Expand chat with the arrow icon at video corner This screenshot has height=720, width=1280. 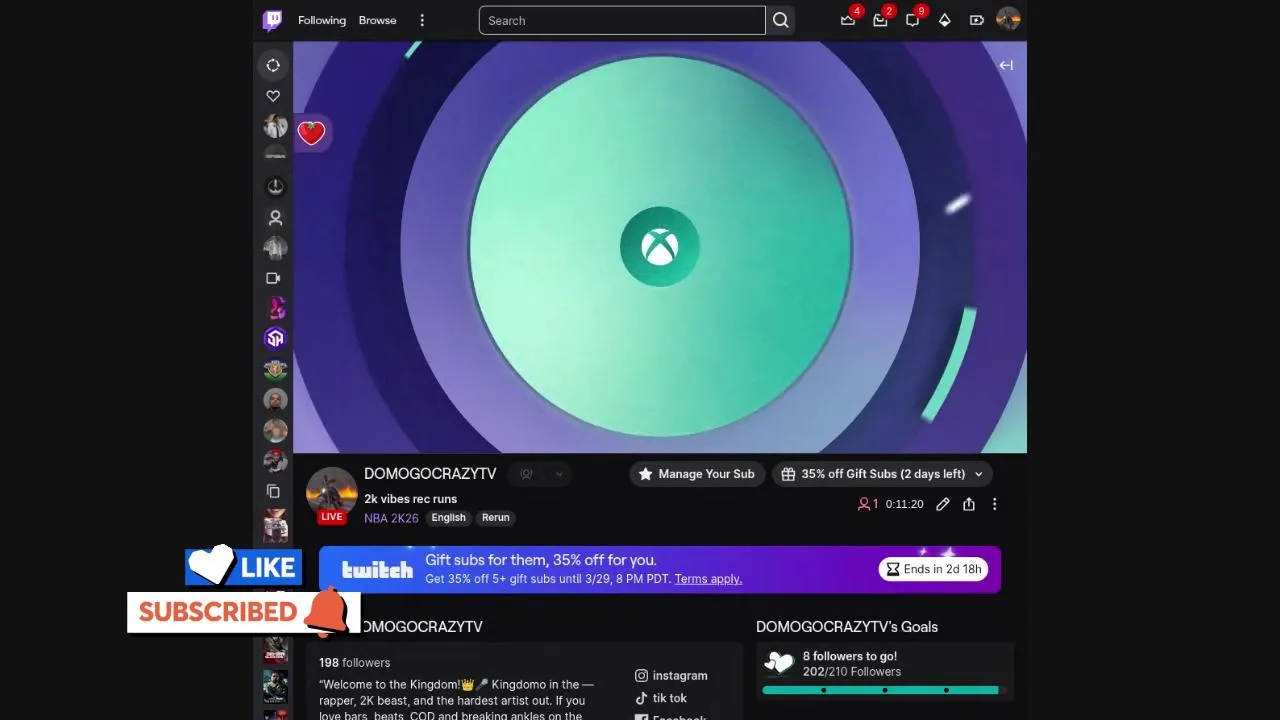point(1006,65)
